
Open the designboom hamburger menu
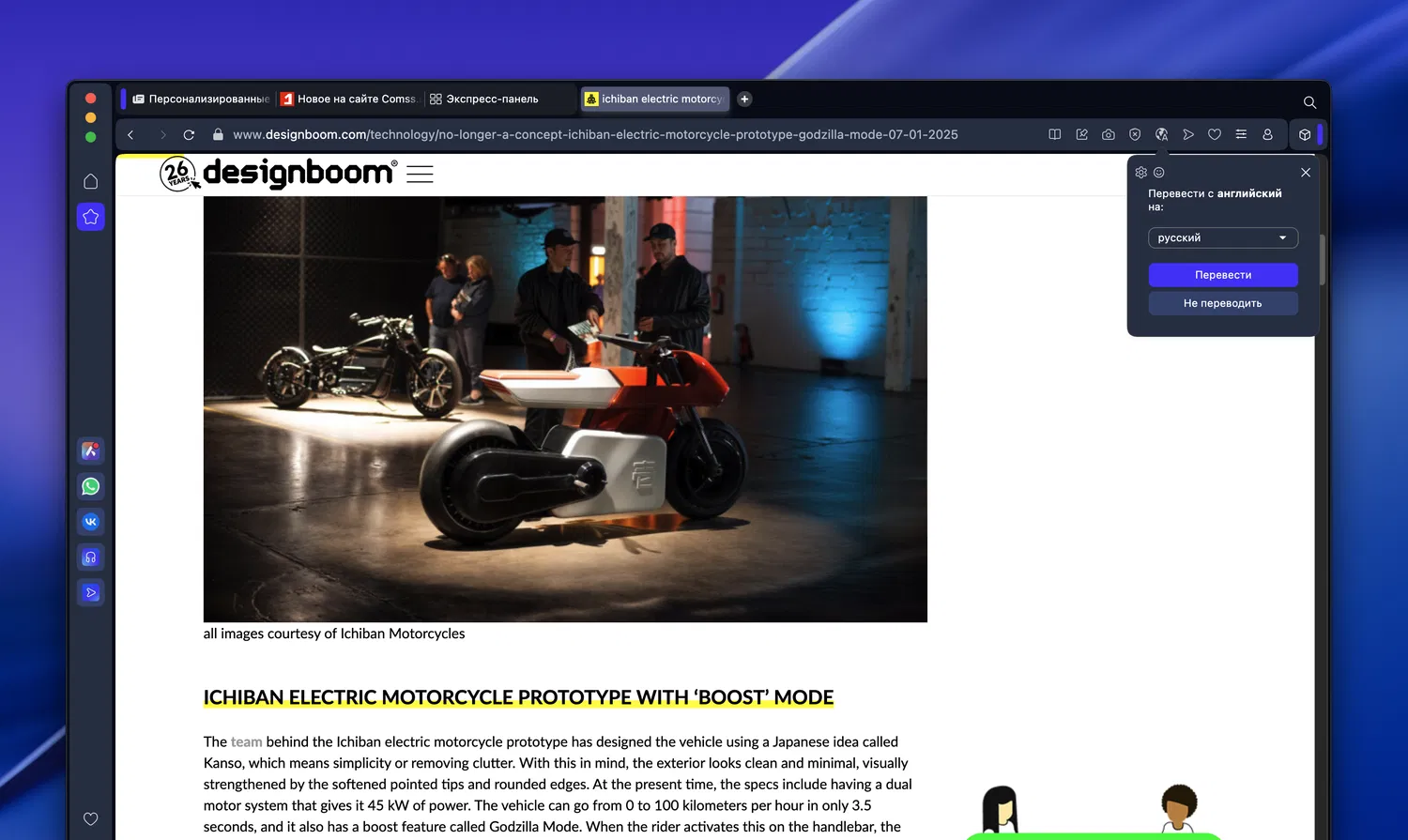pyautogui.click(x=420, y=174)
